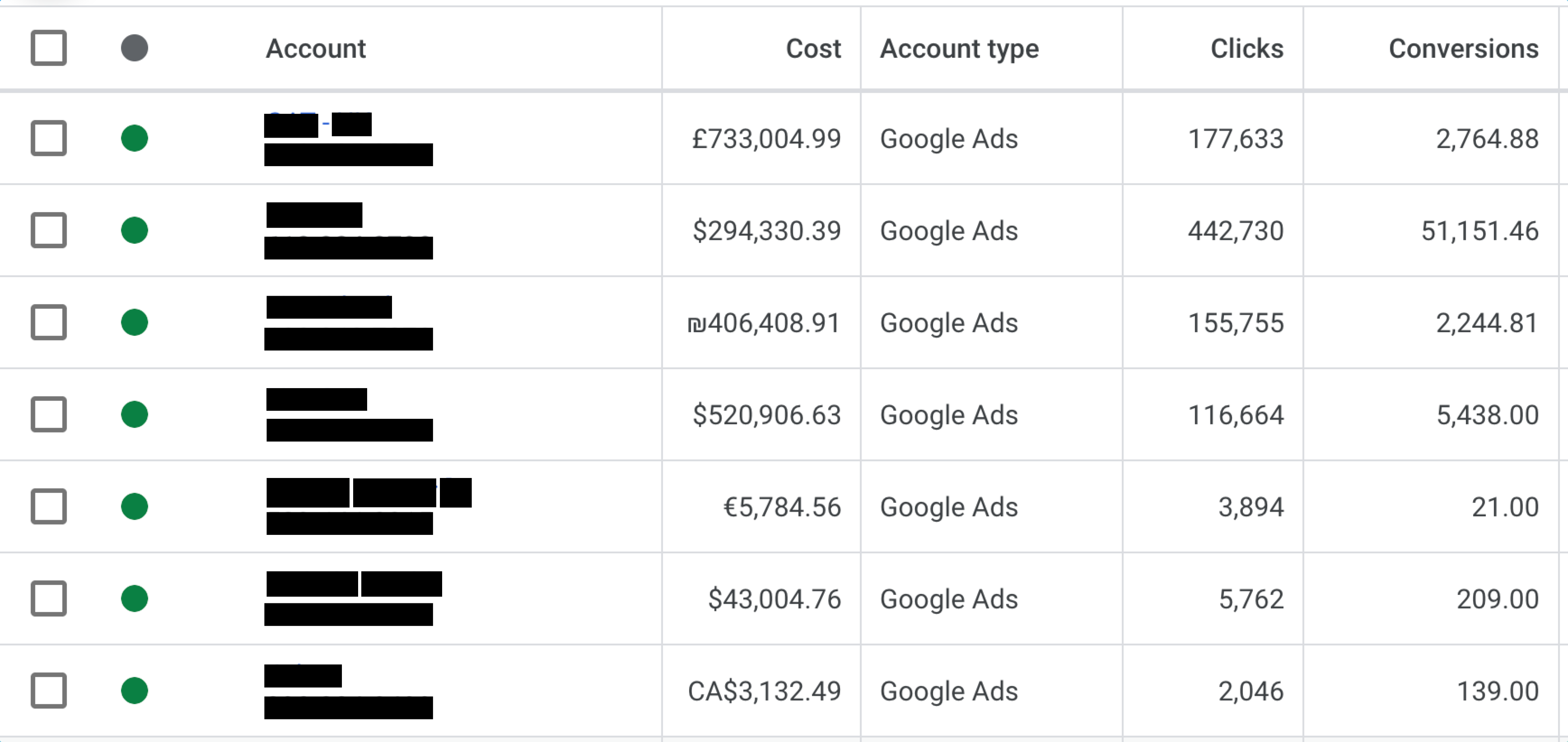
Task: Check the row with cost £733,004.99
Action: 49,138
